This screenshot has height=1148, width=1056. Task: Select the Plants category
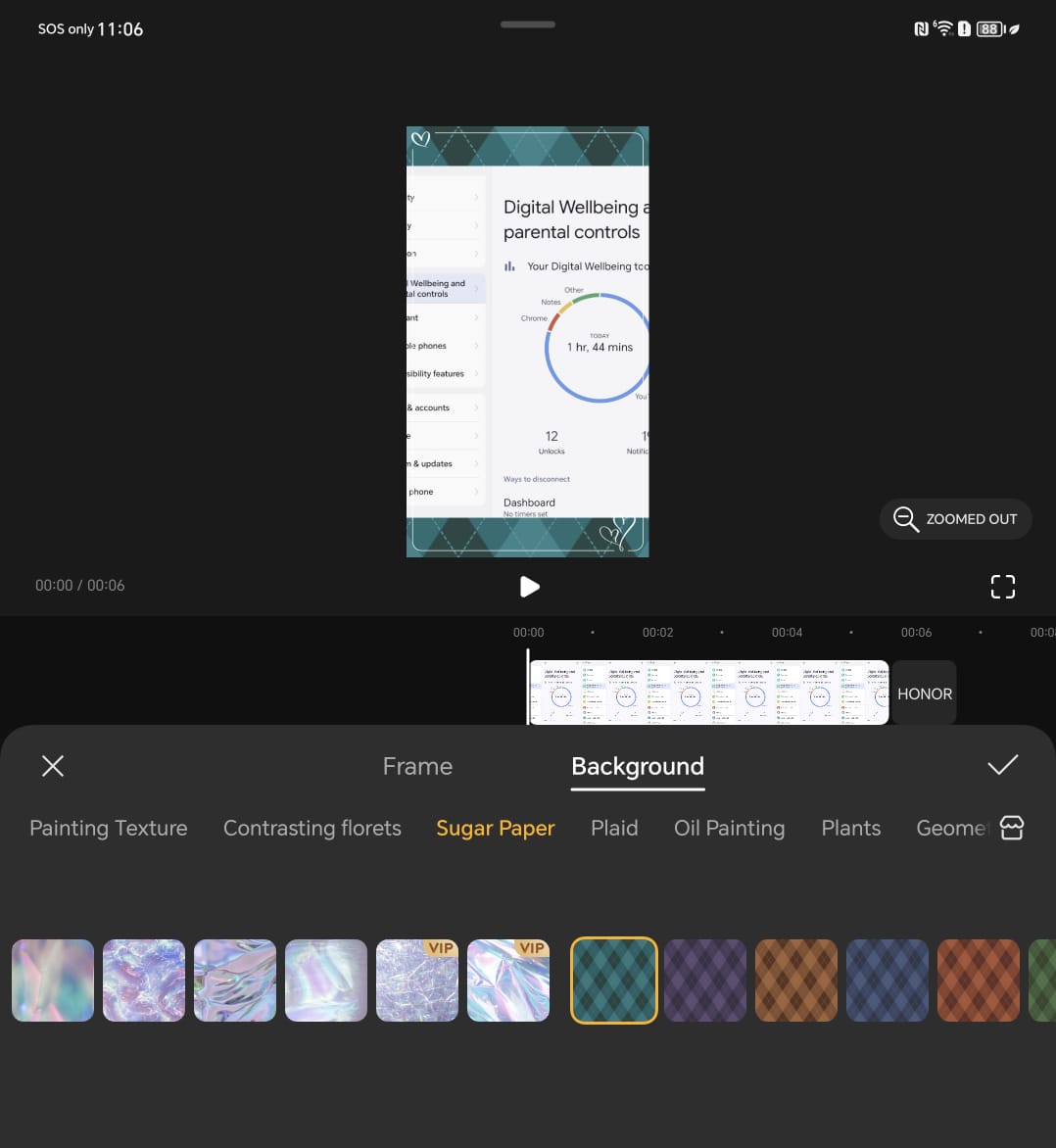pyautogui.click(x=850, y=828)
